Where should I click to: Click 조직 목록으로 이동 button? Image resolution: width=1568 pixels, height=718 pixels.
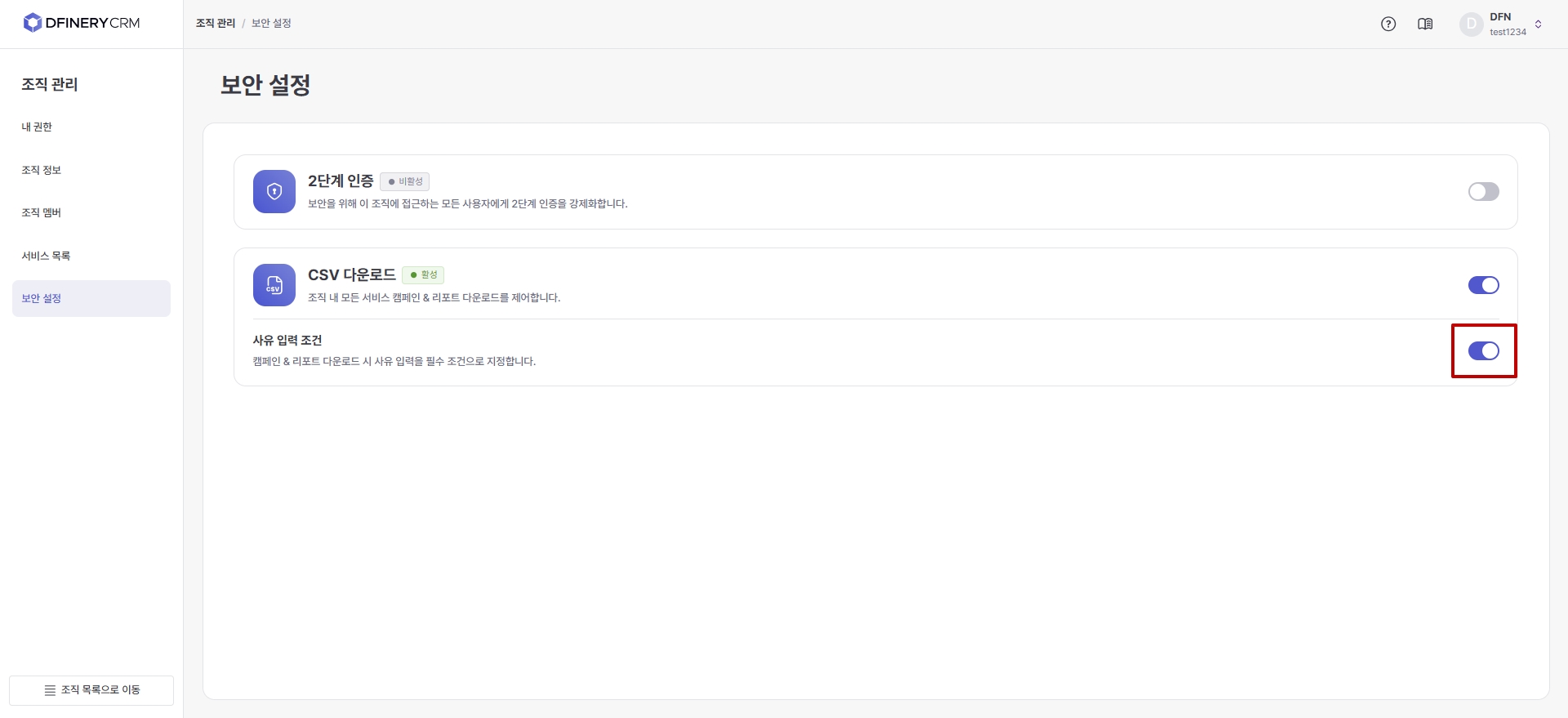tap(91, 690)
